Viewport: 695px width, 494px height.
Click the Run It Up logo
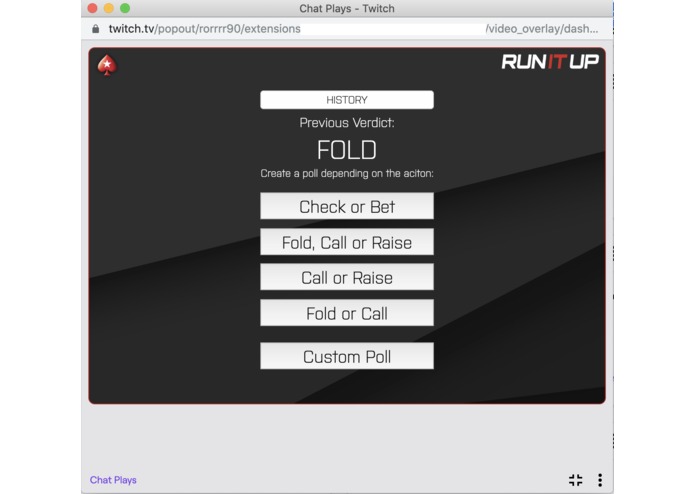pyautogui.click(x=550, y=62)
